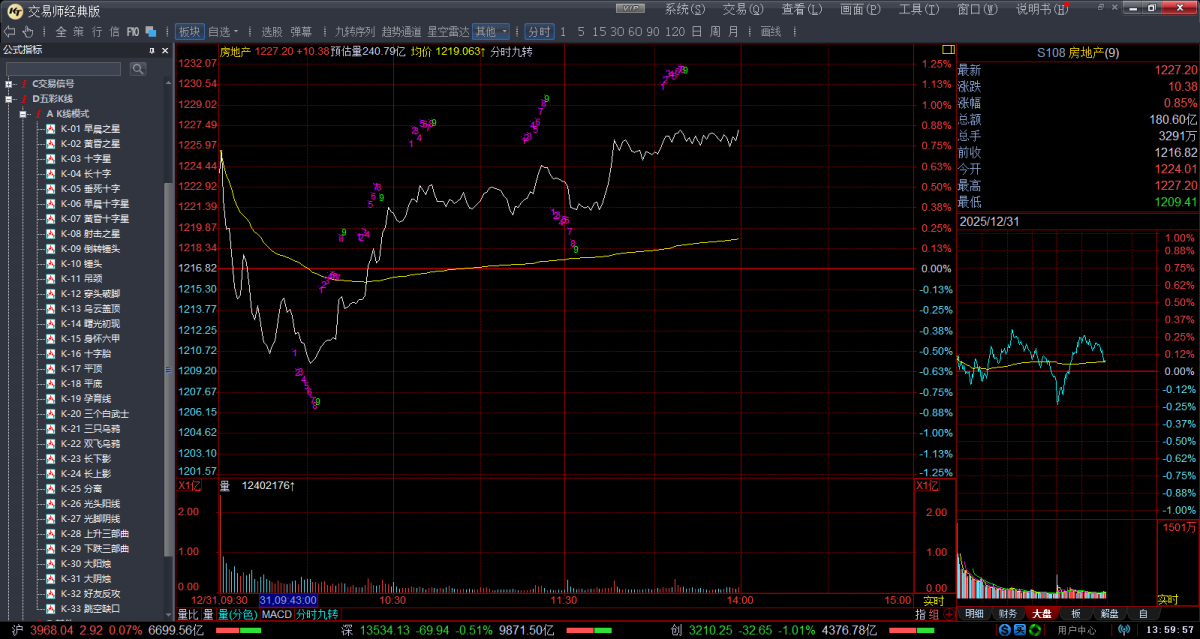Click the search magnifier in formula panel

coord(137,68)
